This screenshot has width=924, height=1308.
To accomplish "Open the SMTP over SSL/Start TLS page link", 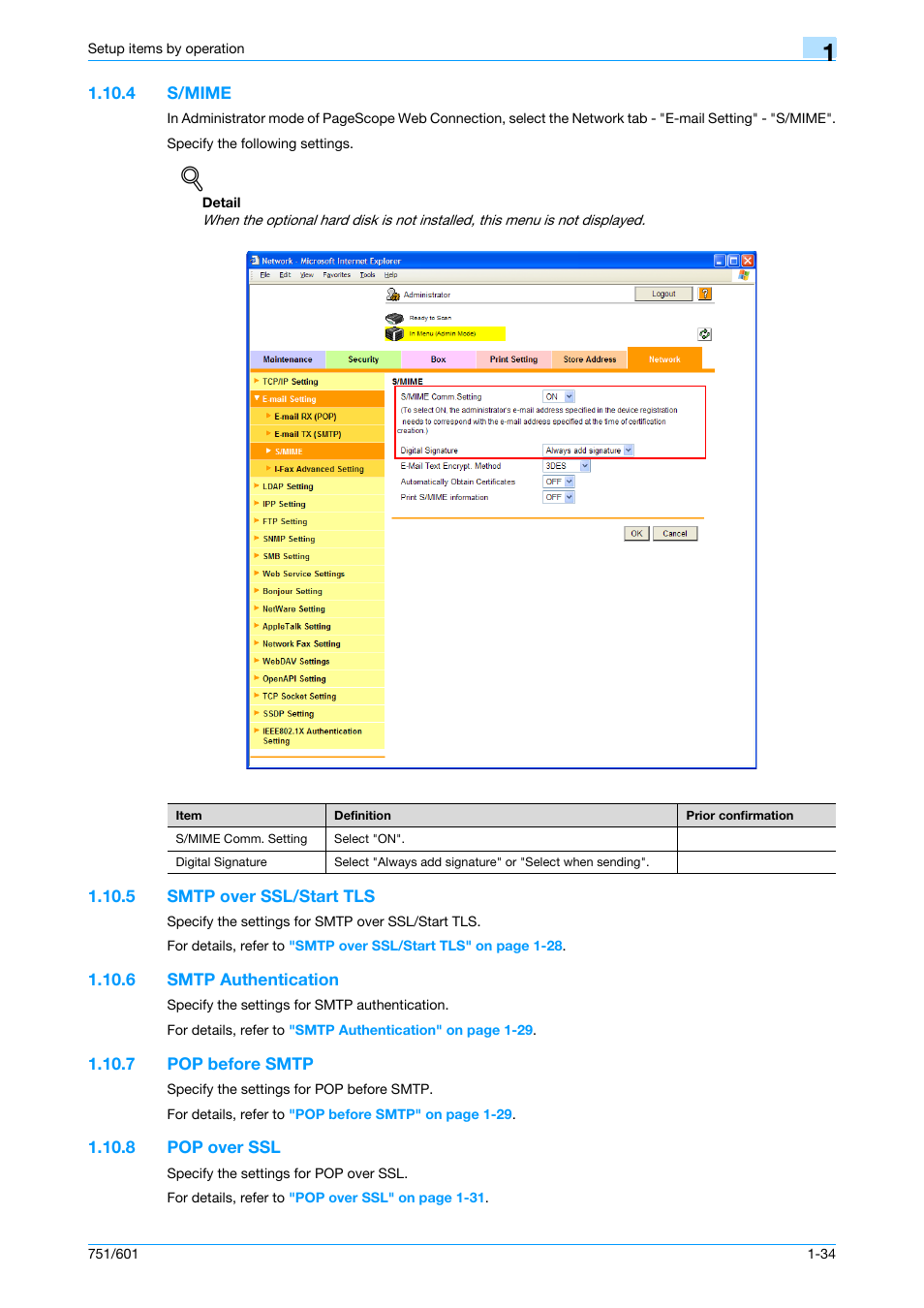I will coord(425,946).
